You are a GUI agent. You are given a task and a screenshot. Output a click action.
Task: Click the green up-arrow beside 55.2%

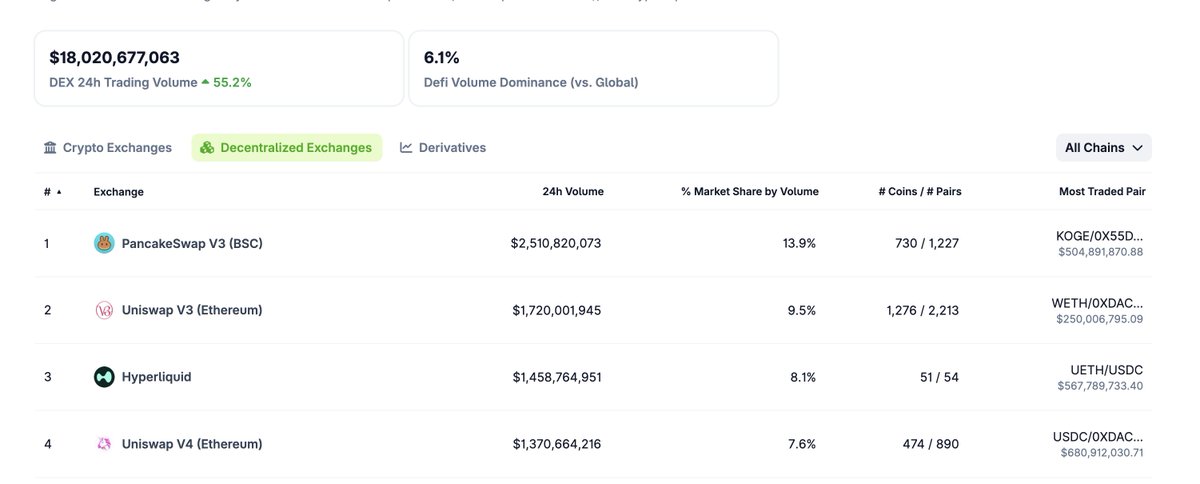pos(205,83)
